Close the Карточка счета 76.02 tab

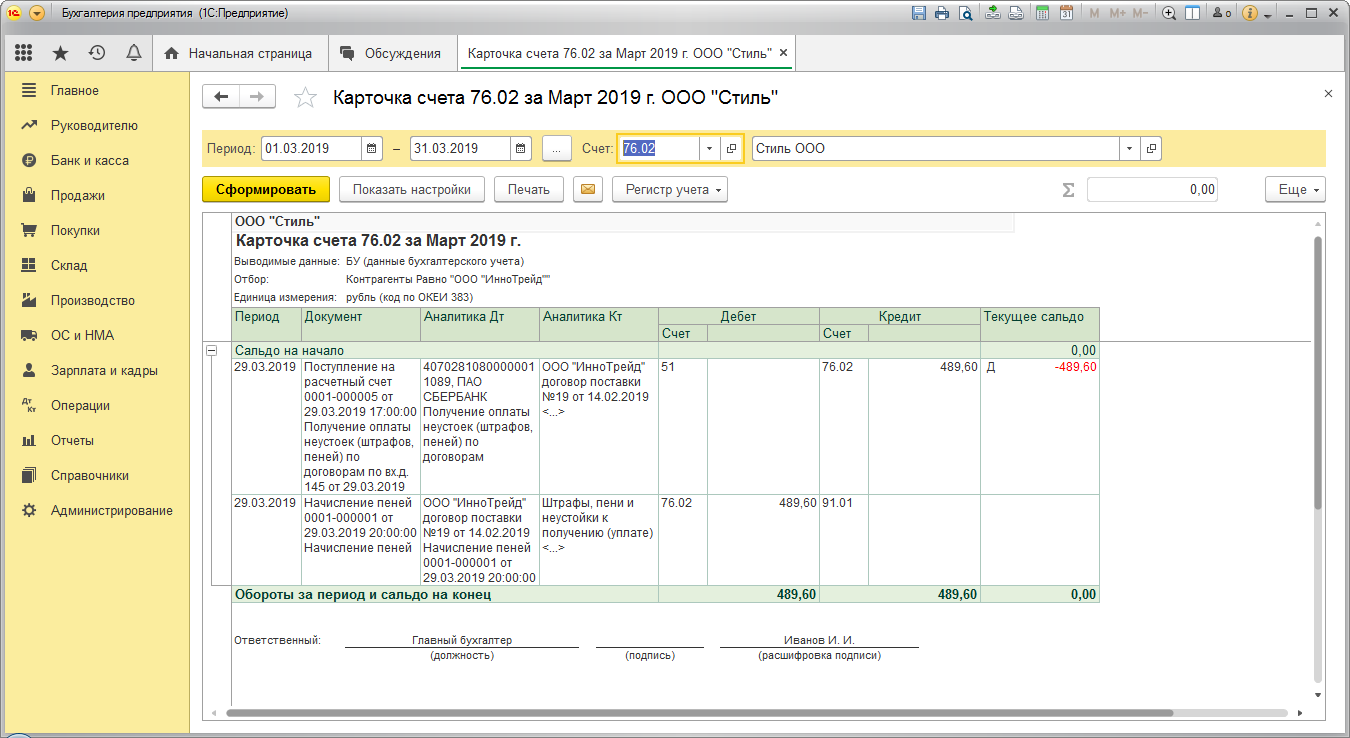[783, 53]
